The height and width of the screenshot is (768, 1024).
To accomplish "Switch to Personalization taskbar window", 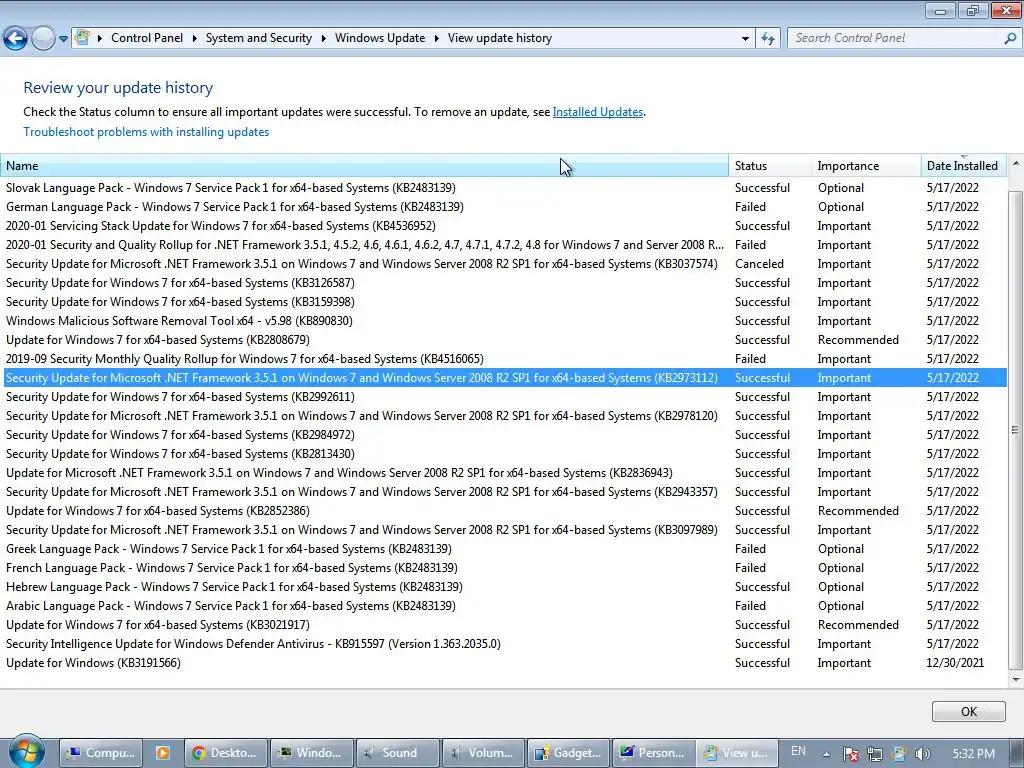I will point(654,753).
